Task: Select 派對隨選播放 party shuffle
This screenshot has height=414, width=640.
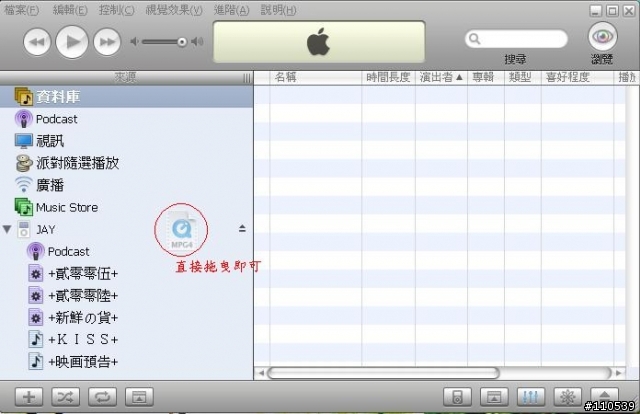Action: (x=126, y=163)
